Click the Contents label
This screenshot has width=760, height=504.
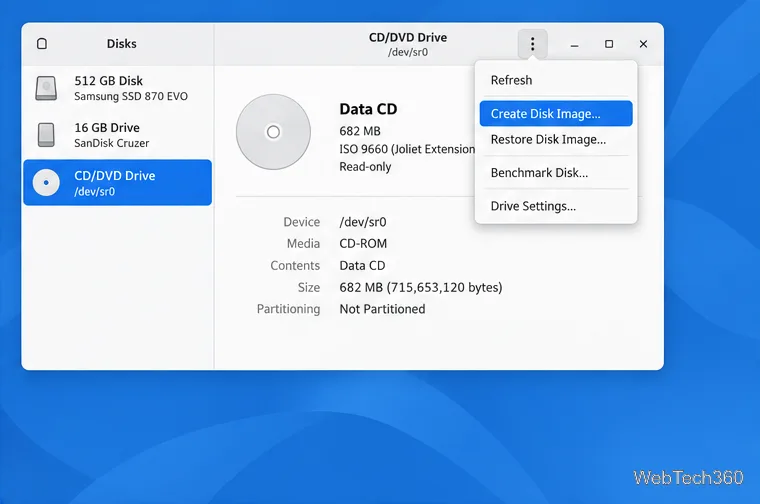pyautogui.click(x=295, y=266)
